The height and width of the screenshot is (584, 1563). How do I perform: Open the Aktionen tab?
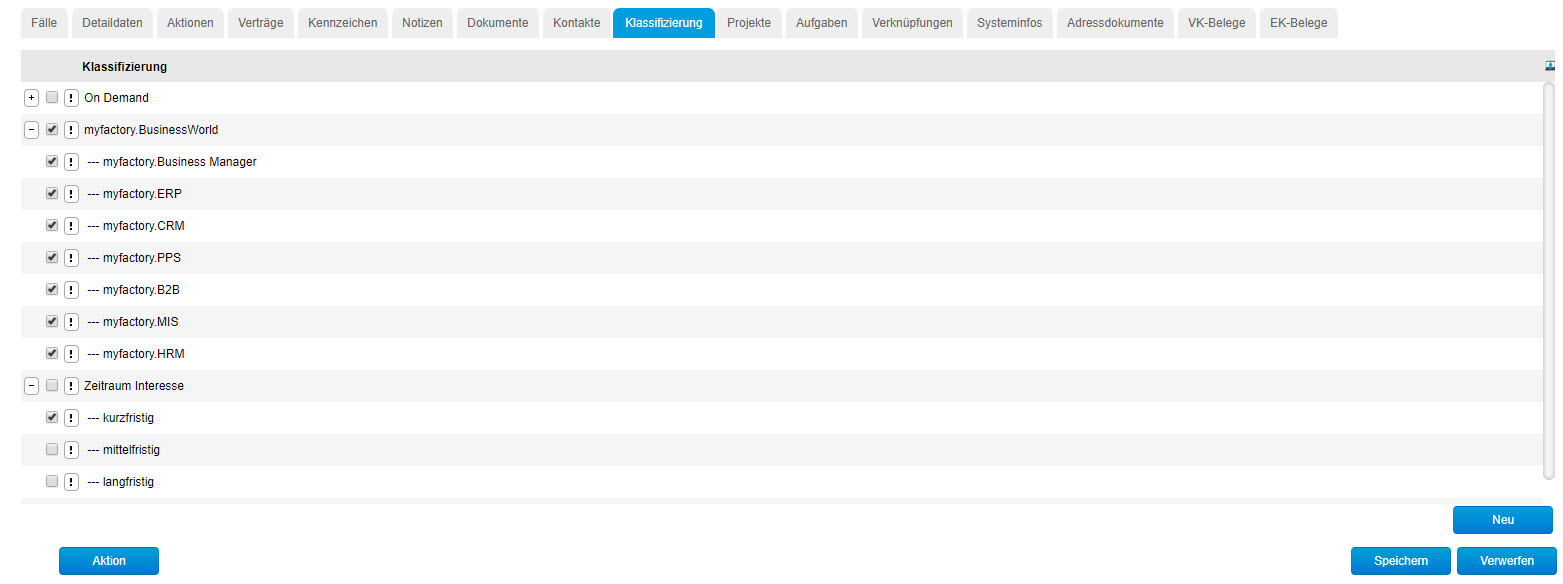point(190,23)
